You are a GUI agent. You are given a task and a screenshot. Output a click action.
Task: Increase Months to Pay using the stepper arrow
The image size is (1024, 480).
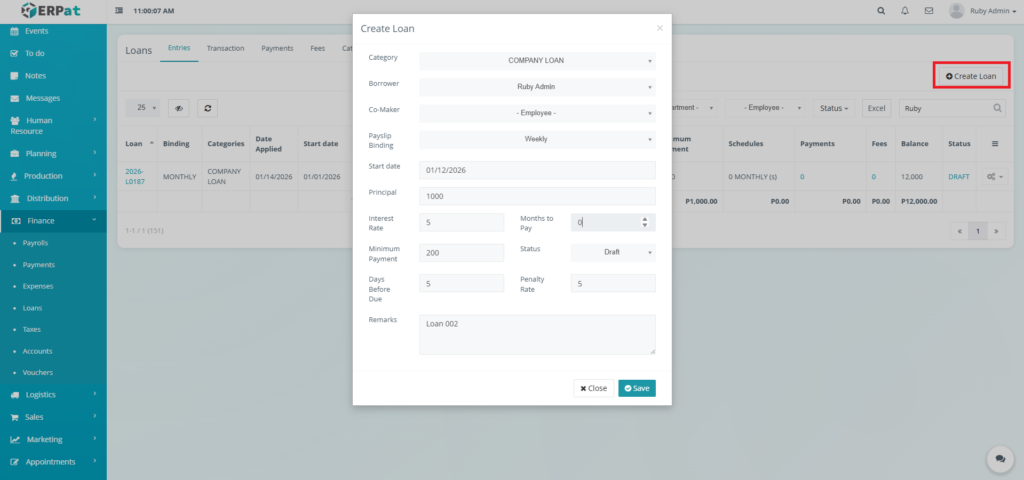pos(645,219)
